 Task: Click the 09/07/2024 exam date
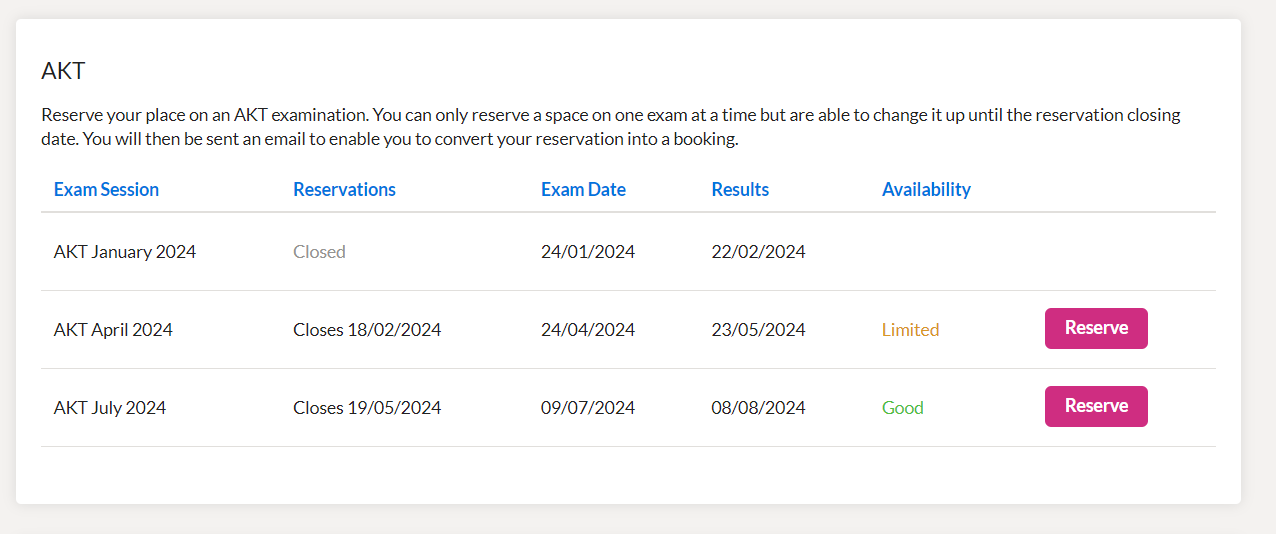[588, 408]
